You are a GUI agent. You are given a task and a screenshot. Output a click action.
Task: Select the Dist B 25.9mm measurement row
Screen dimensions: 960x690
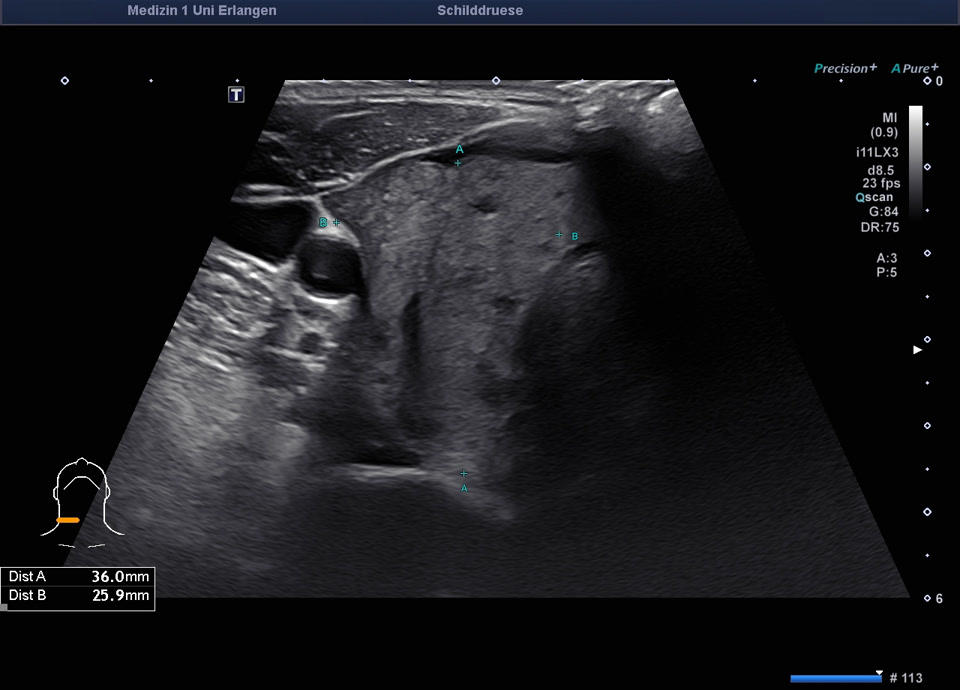click(78, 596)
